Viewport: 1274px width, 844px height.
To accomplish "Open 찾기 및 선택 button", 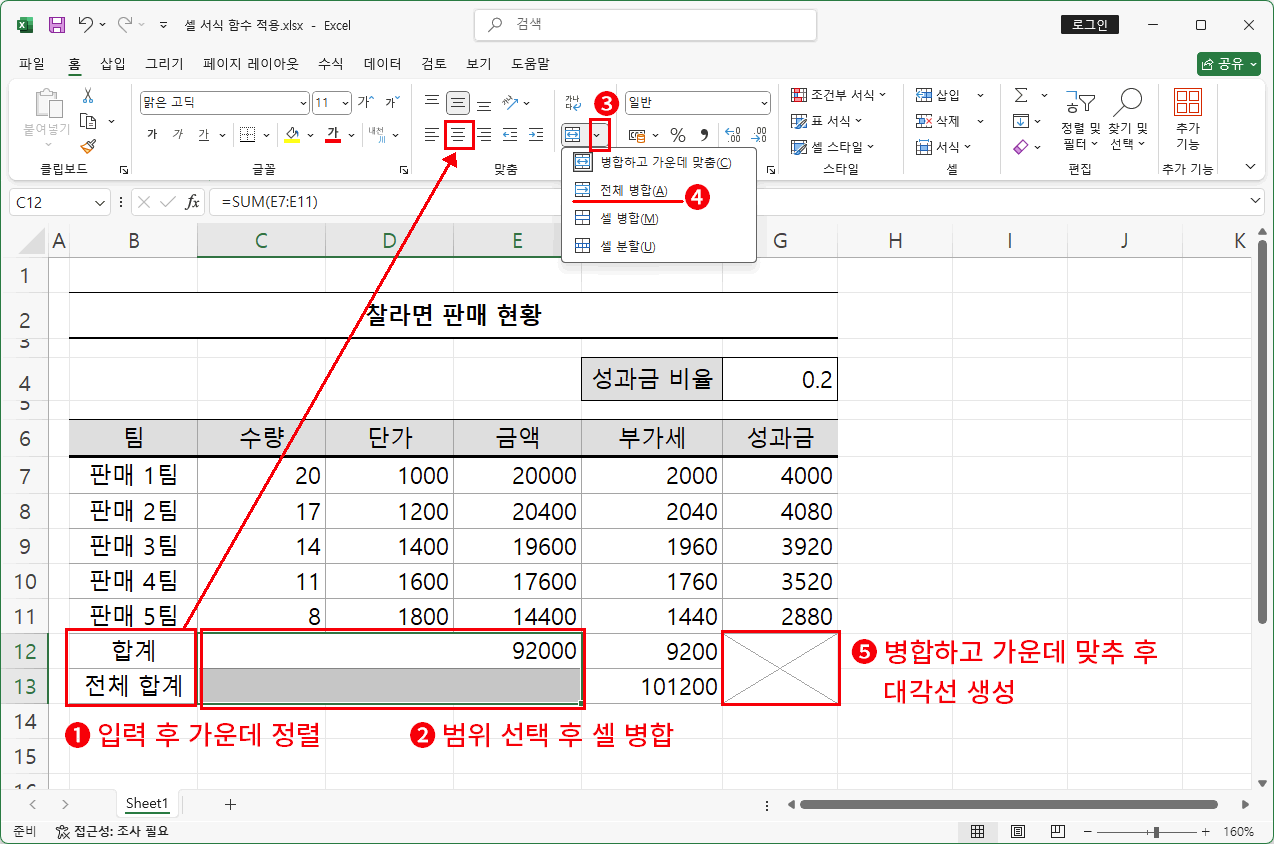I will (x=1128, y=118).
